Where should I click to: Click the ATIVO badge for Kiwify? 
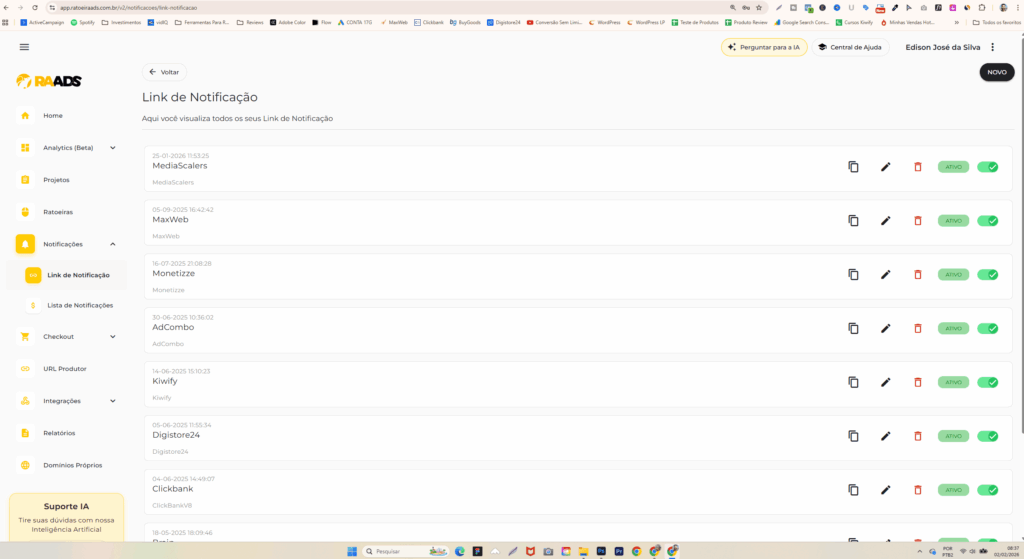pyautogui.click(x=953, y=382)
